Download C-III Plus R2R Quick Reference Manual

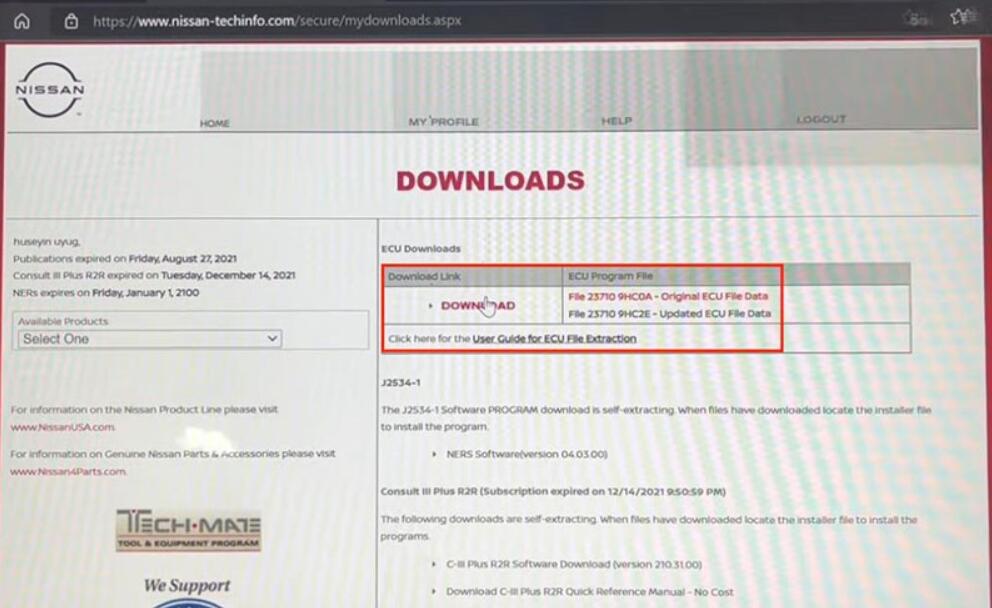(590, 592)
